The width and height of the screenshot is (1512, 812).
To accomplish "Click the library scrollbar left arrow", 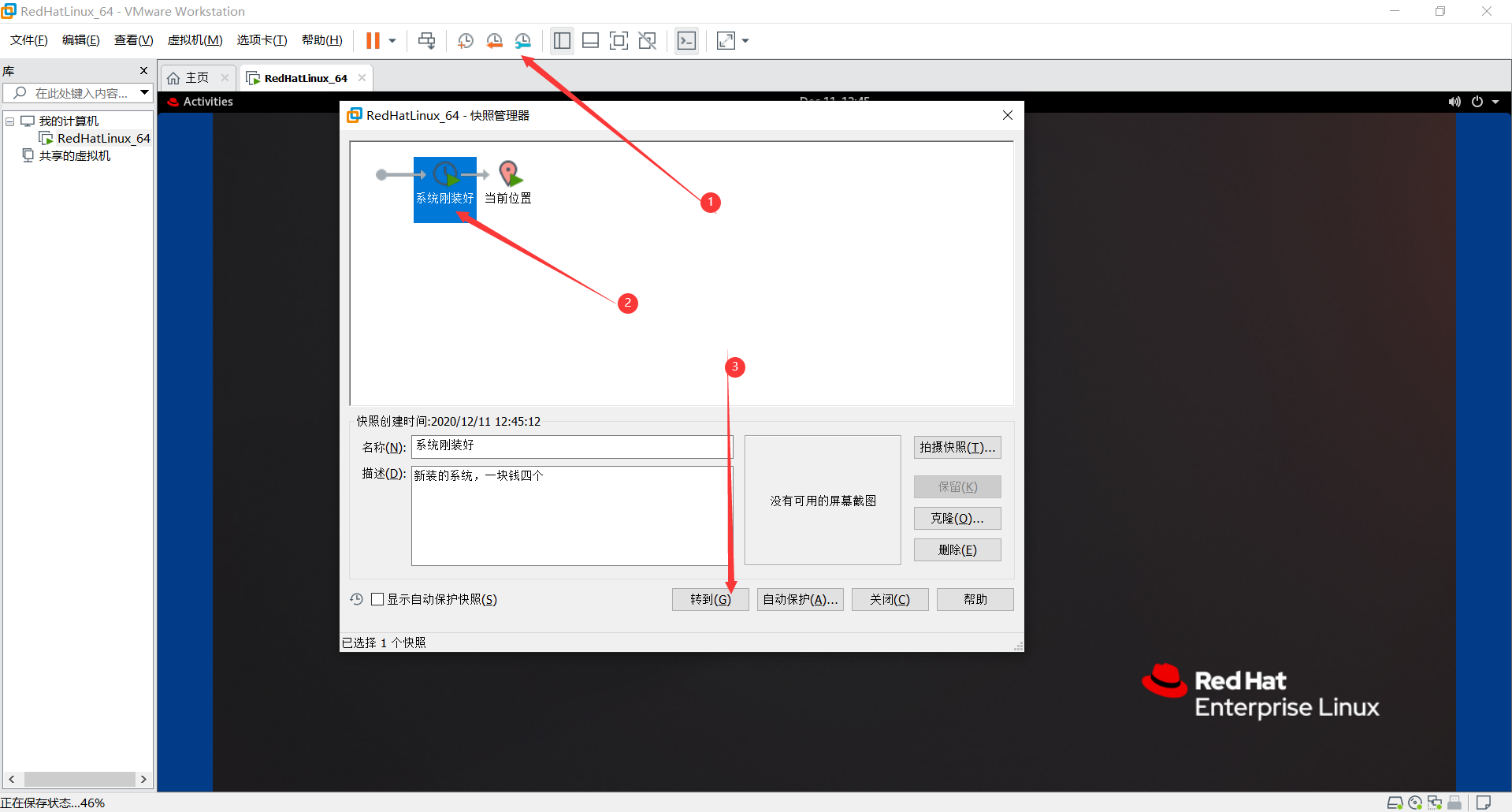I will [12, 779].
